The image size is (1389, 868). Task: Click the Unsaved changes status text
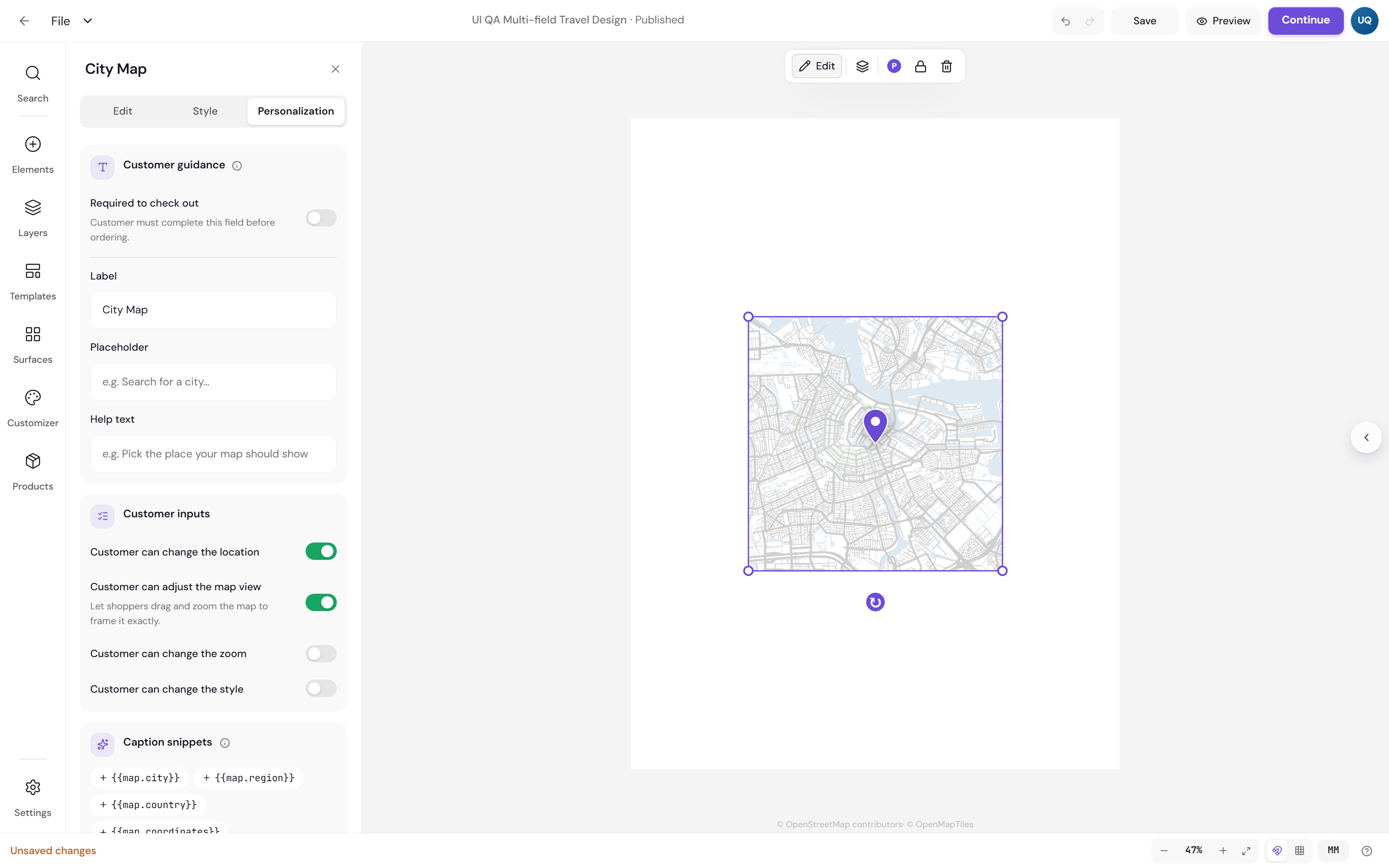(53, 851)
